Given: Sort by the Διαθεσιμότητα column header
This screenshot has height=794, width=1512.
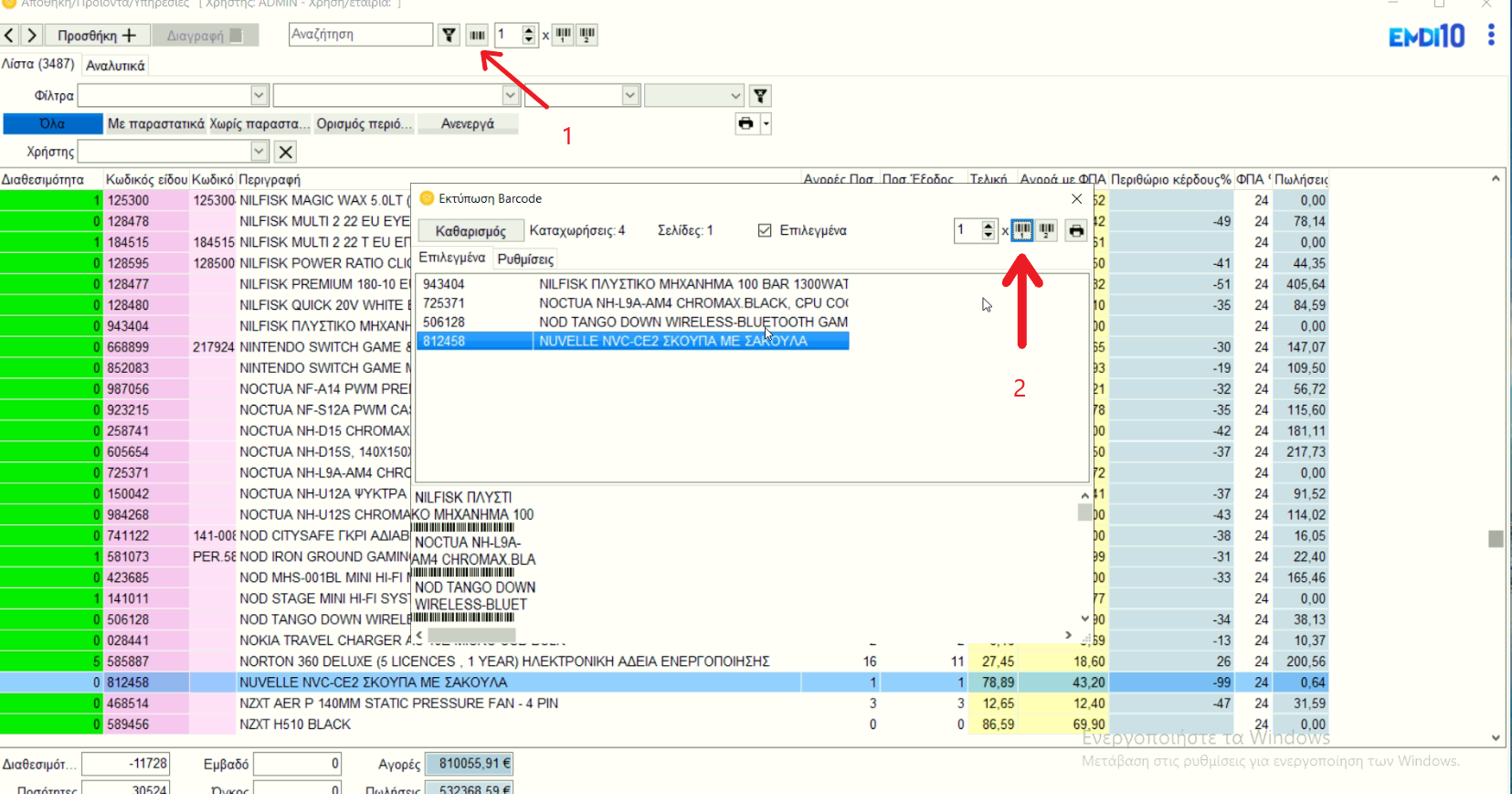Looking at the screenshot, I should tap(51, 180).
